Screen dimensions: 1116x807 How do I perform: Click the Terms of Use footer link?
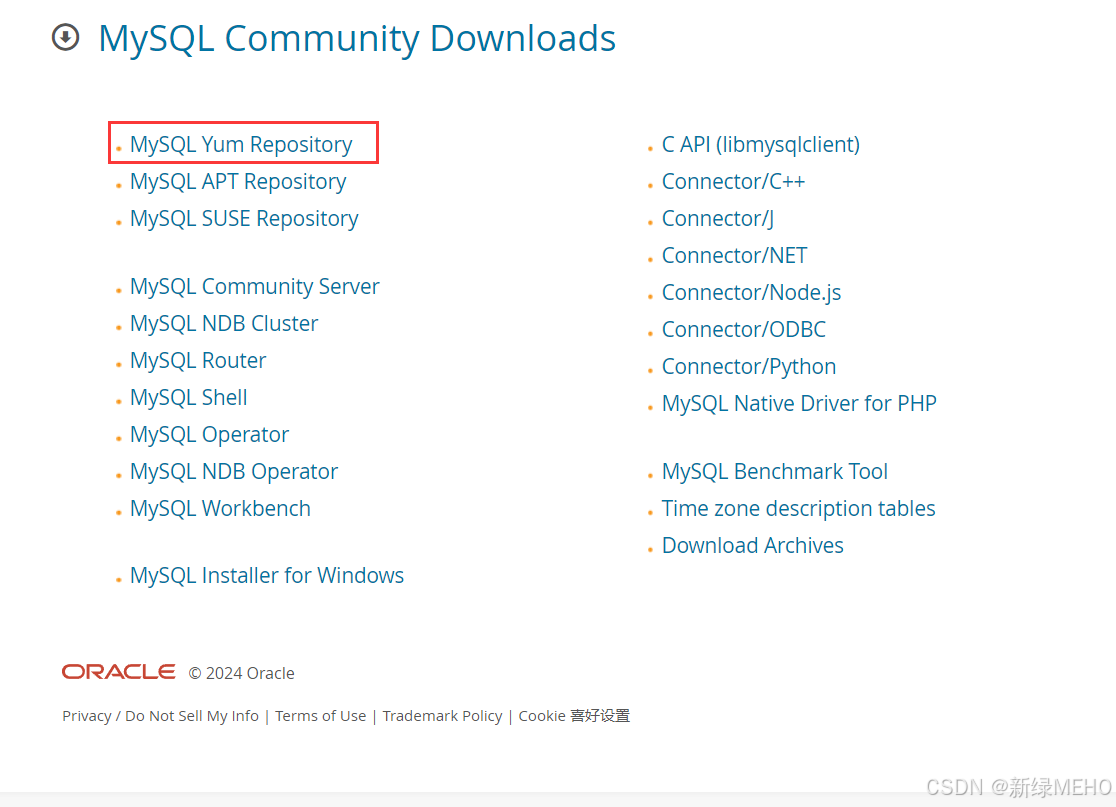click(320, 716)
